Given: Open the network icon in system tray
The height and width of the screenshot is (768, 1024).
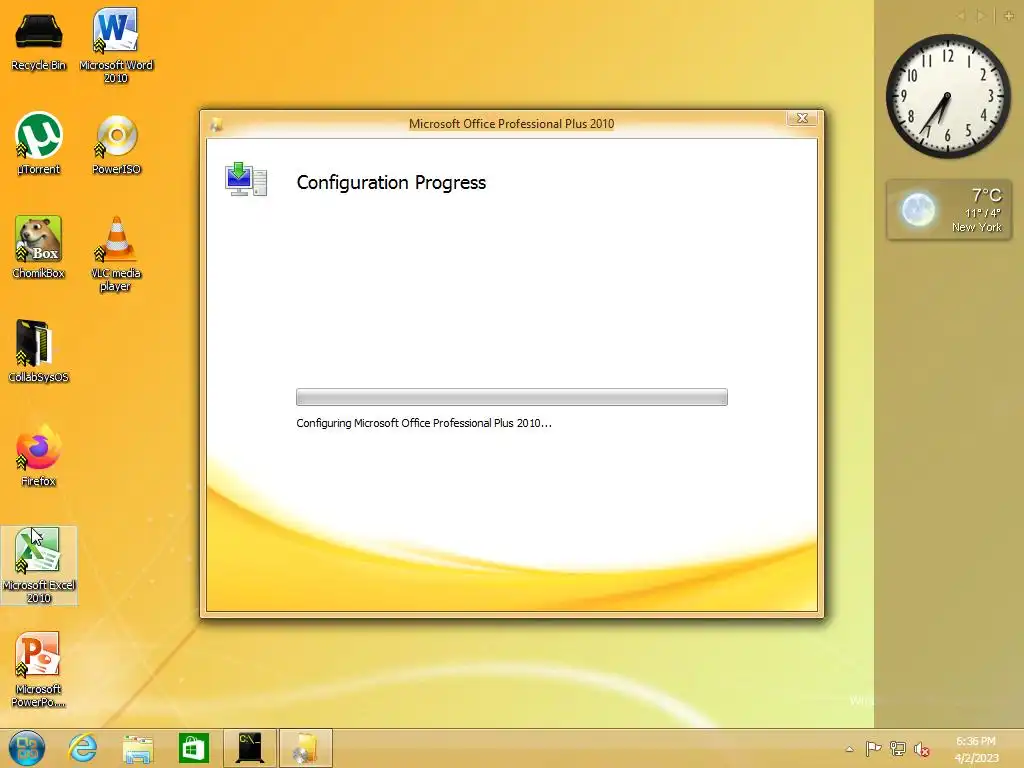Looking at the screenshot, I should pyautogui.click(x=897, y=749).
